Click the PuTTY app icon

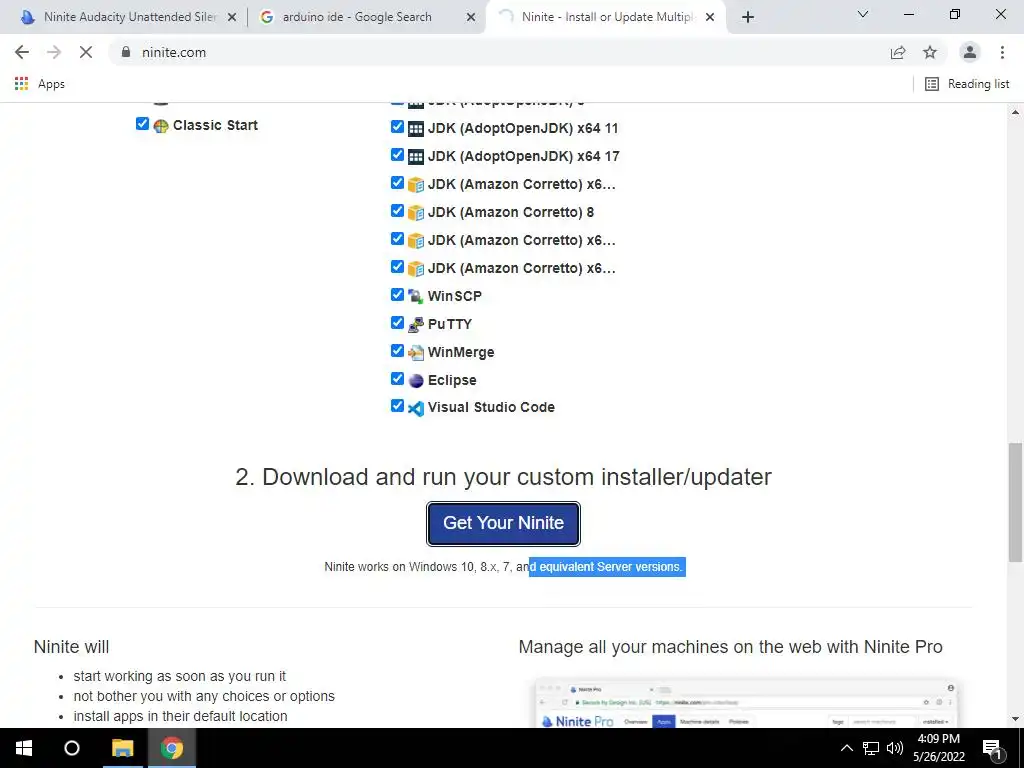415,325
